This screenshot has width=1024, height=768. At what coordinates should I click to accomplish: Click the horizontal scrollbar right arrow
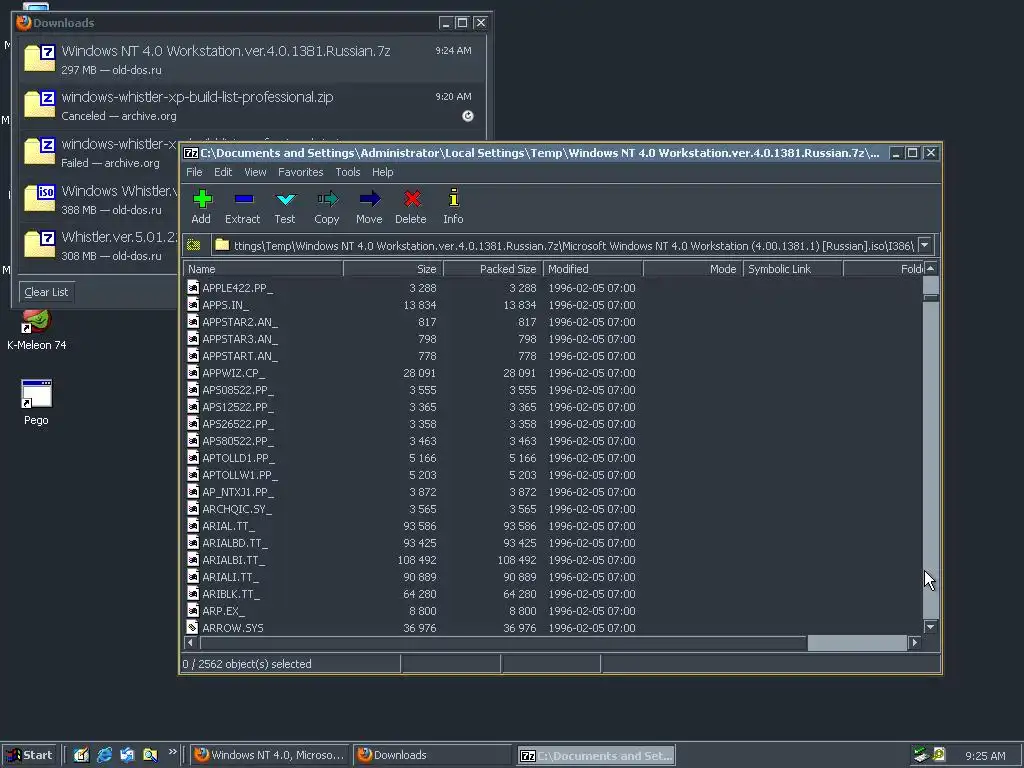(x=914, y=643)
